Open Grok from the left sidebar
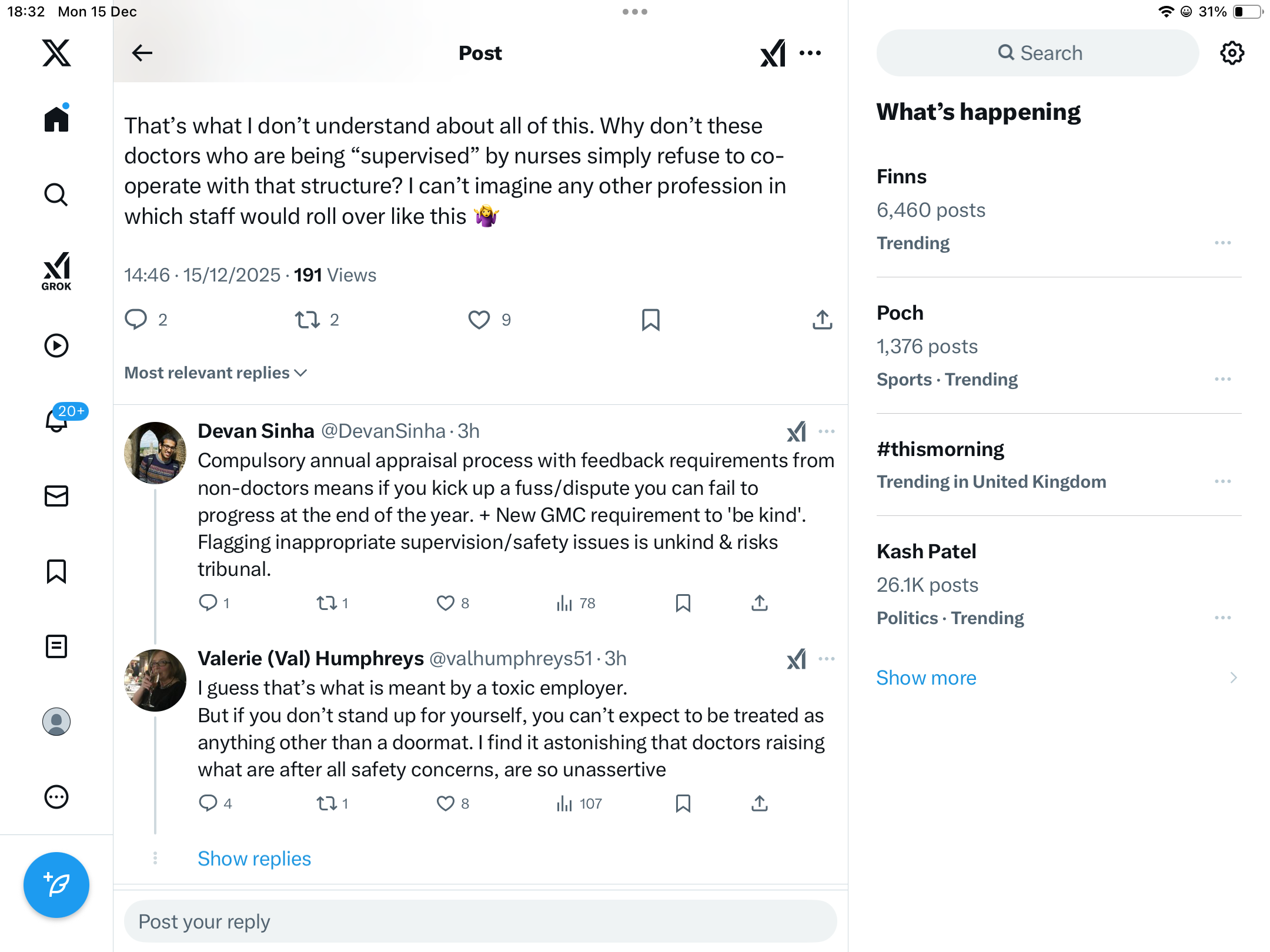This screenshot has height=952, width=1270. pyautogui.click(x=56, y=271)
